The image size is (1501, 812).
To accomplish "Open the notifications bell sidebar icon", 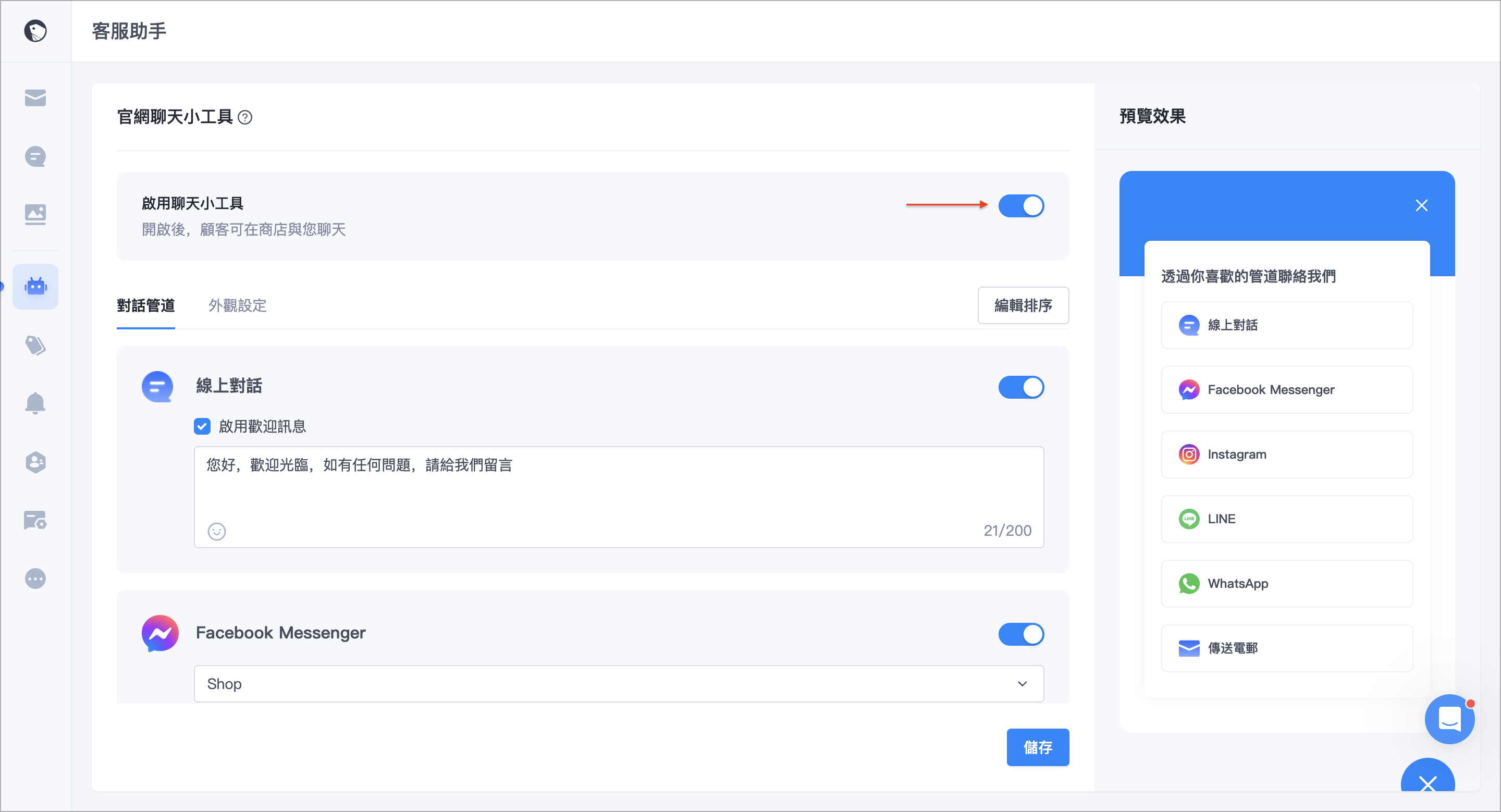I will (35, 403).
